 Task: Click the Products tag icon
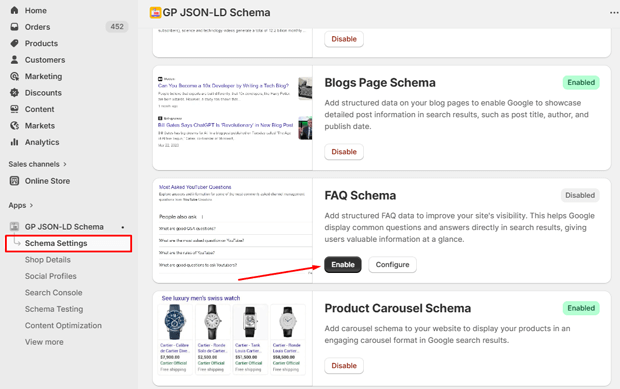(x=15, y=43)
